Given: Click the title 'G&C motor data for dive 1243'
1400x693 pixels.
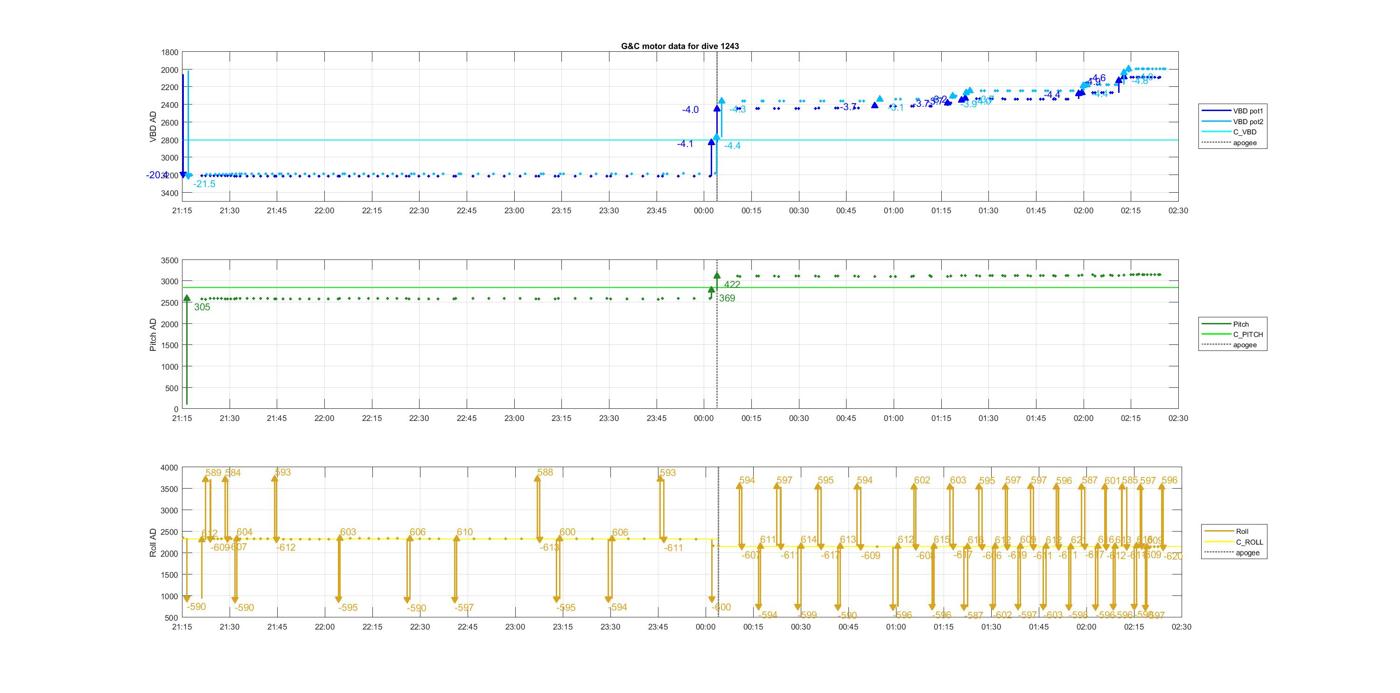Looking at the screenshot, I should coord(680,46).
